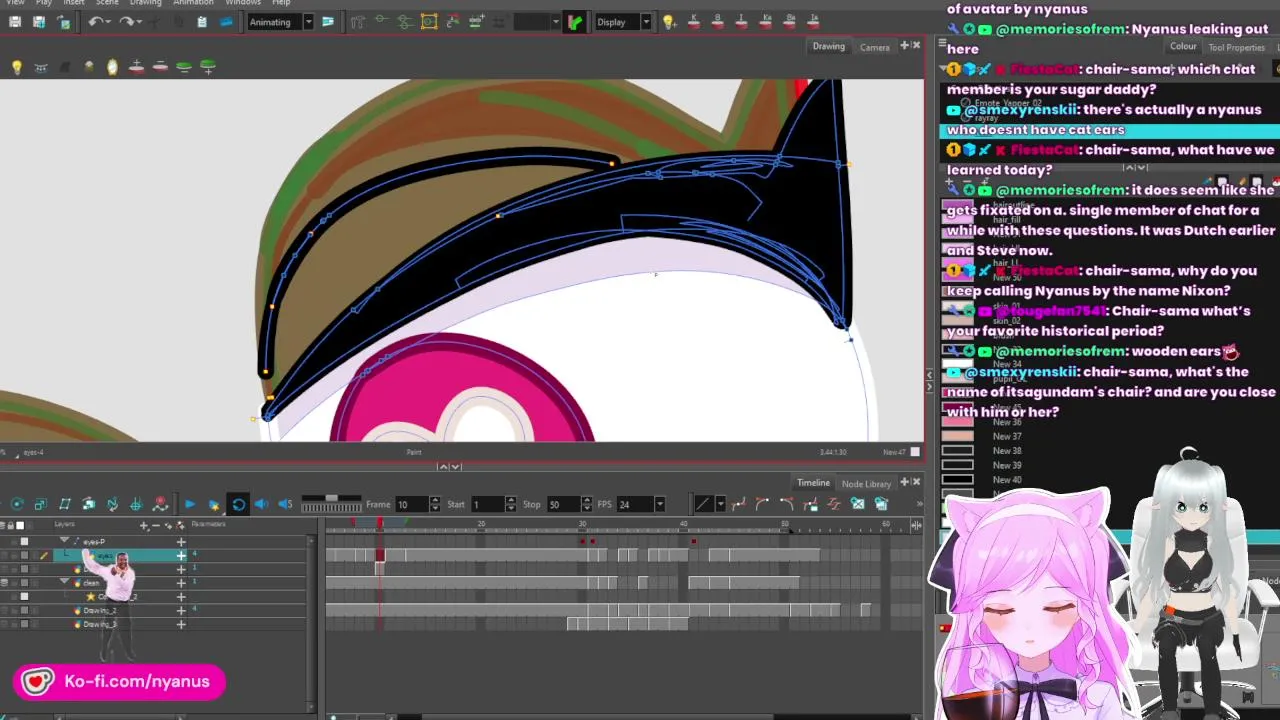Toggle the Loop playback button
Viewport: 1280px width, 720px height.
(x=238, y=504)
